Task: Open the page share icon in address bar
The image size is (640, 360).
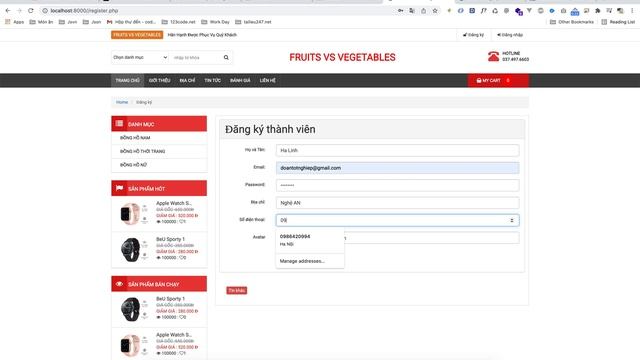Action: pyautogui.click(x=424, y=11)
